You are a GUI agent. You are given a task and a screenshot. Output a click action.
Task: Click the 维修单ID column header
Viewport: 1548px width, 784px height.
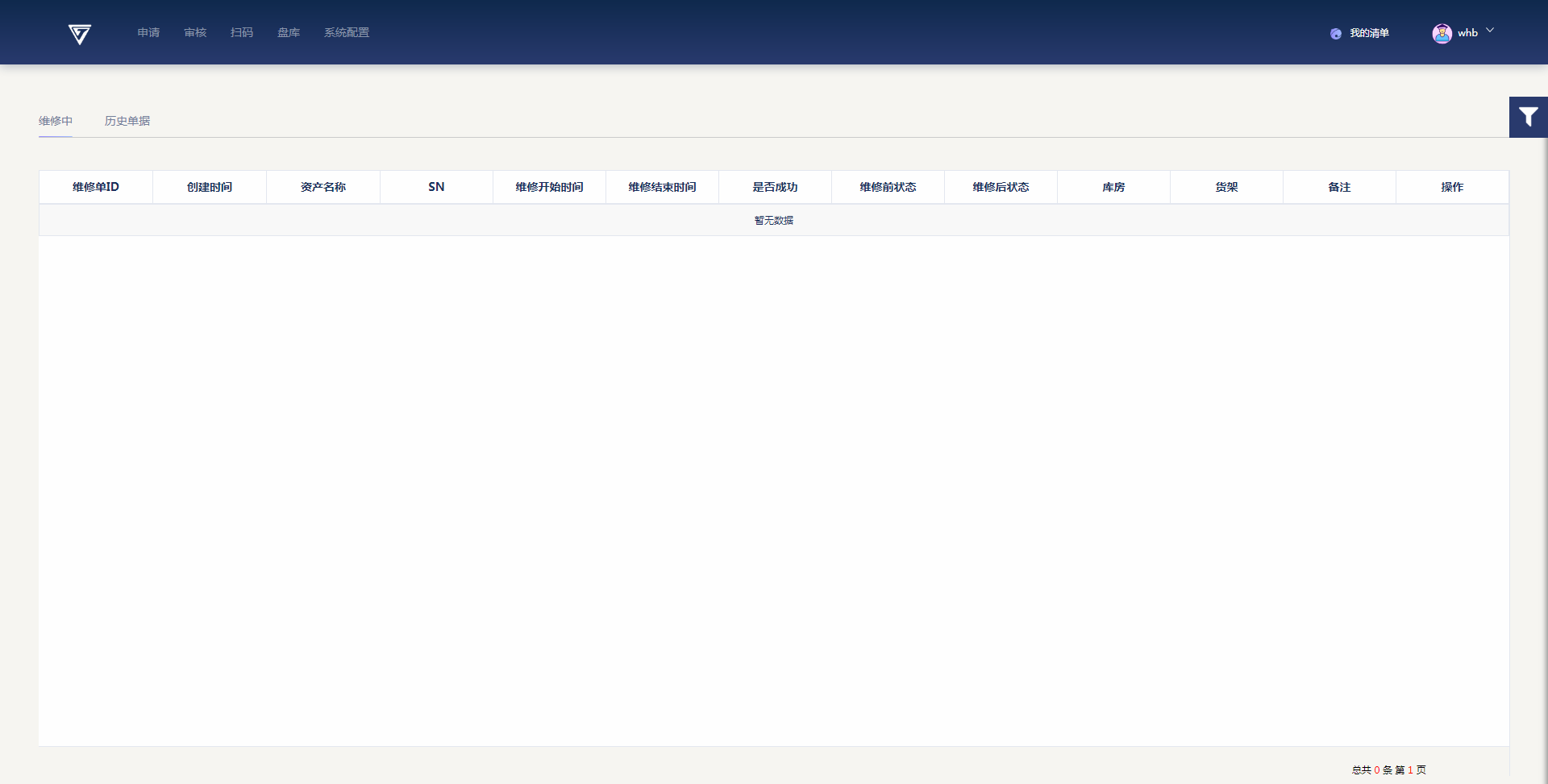click(x=96, y=187)
